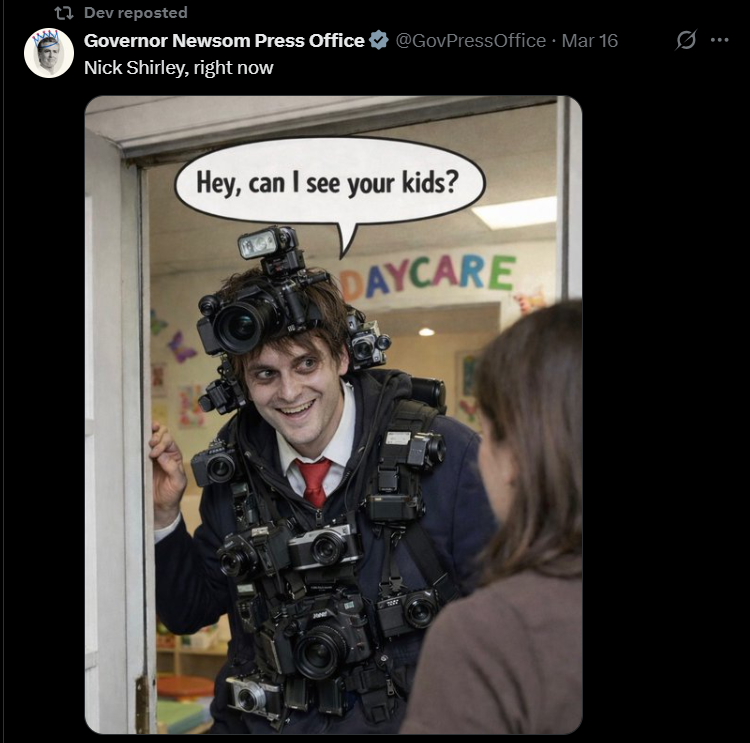Click the colorful DAYCARE sign in the image
The width and height of the screenshot is (750, 743).
(428, 275)
